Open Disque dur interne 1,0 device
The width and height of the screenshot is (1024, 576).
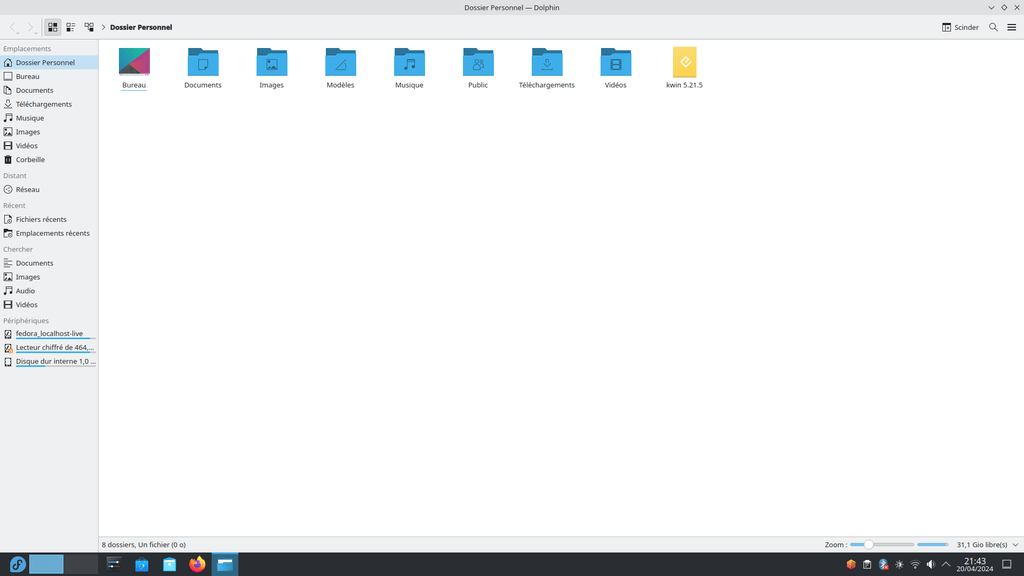tap(49, 361)
